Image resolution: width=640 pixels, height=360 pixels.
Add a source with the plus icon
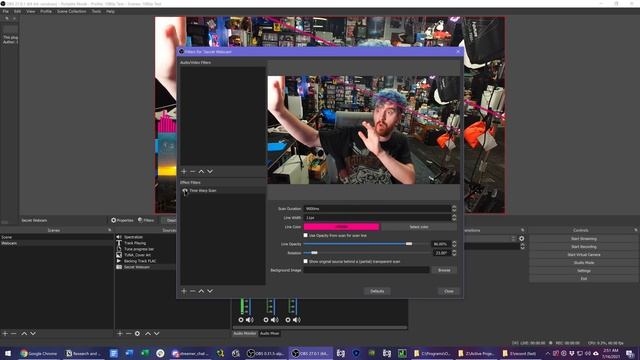tap(120, 333)
